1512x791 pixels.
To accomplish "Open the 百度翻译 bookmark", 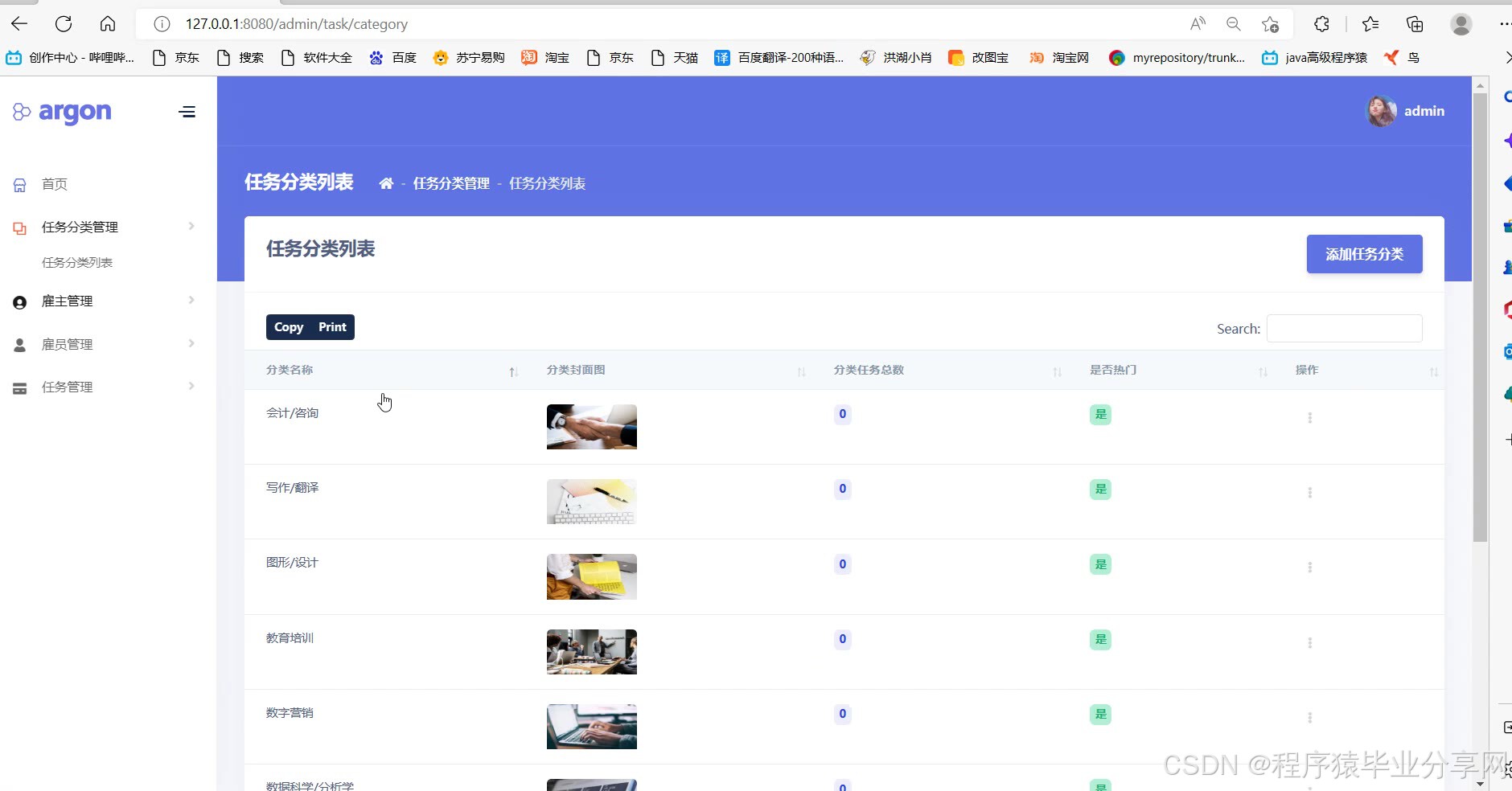I will click(x=779, y=57).
